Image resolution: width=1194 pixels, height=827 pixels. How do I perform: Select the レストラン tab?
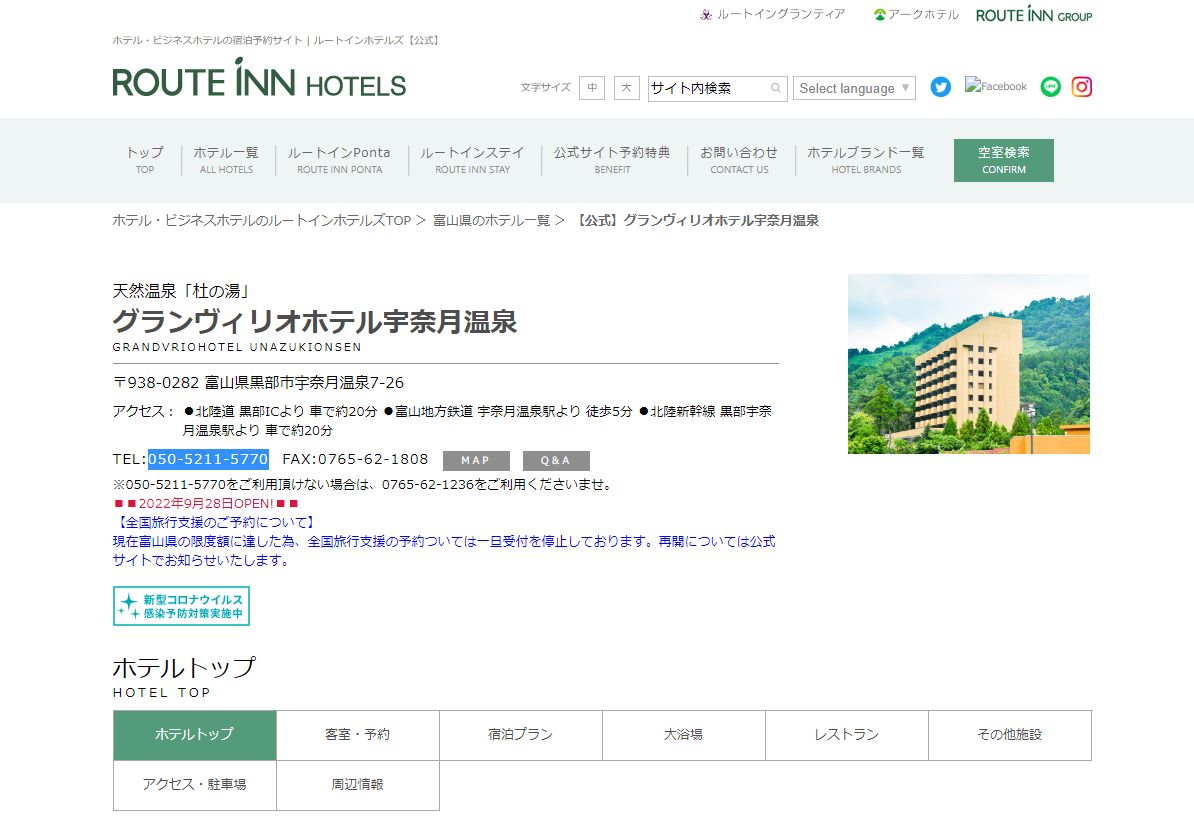(x=846, y=735)
